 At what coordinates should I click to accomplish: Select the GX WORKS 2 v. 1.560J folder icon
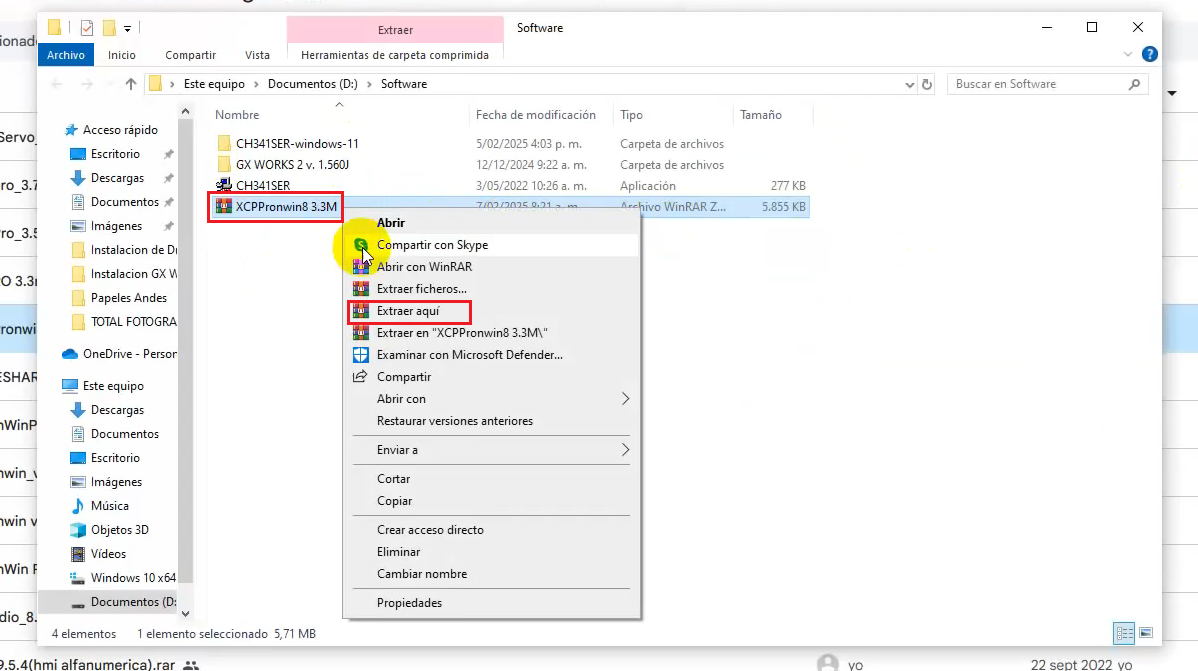[x=224, y=164]
